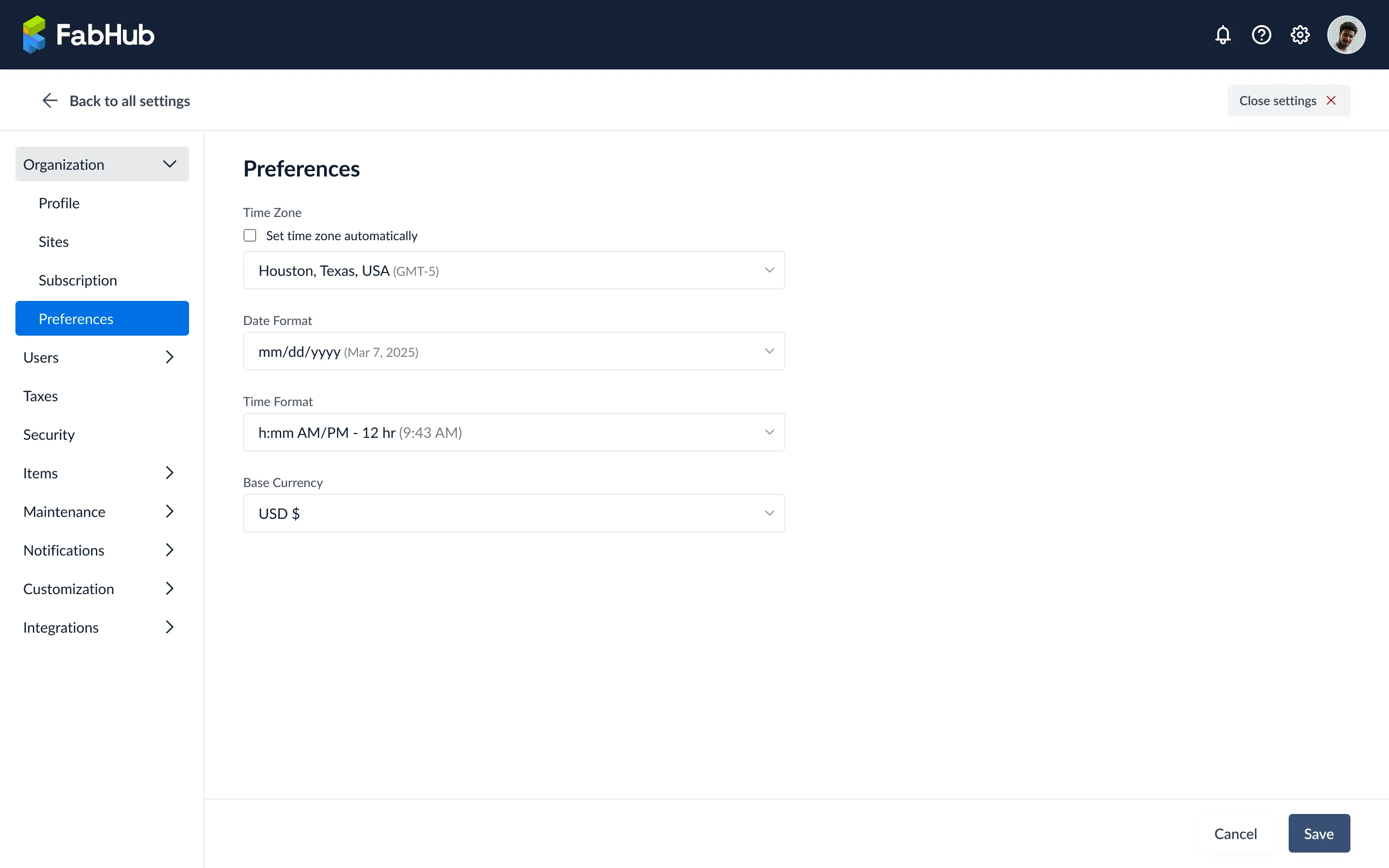1389x868 pixels.
Task: Open the Date Format dropdown
Action: coord(514,351)
